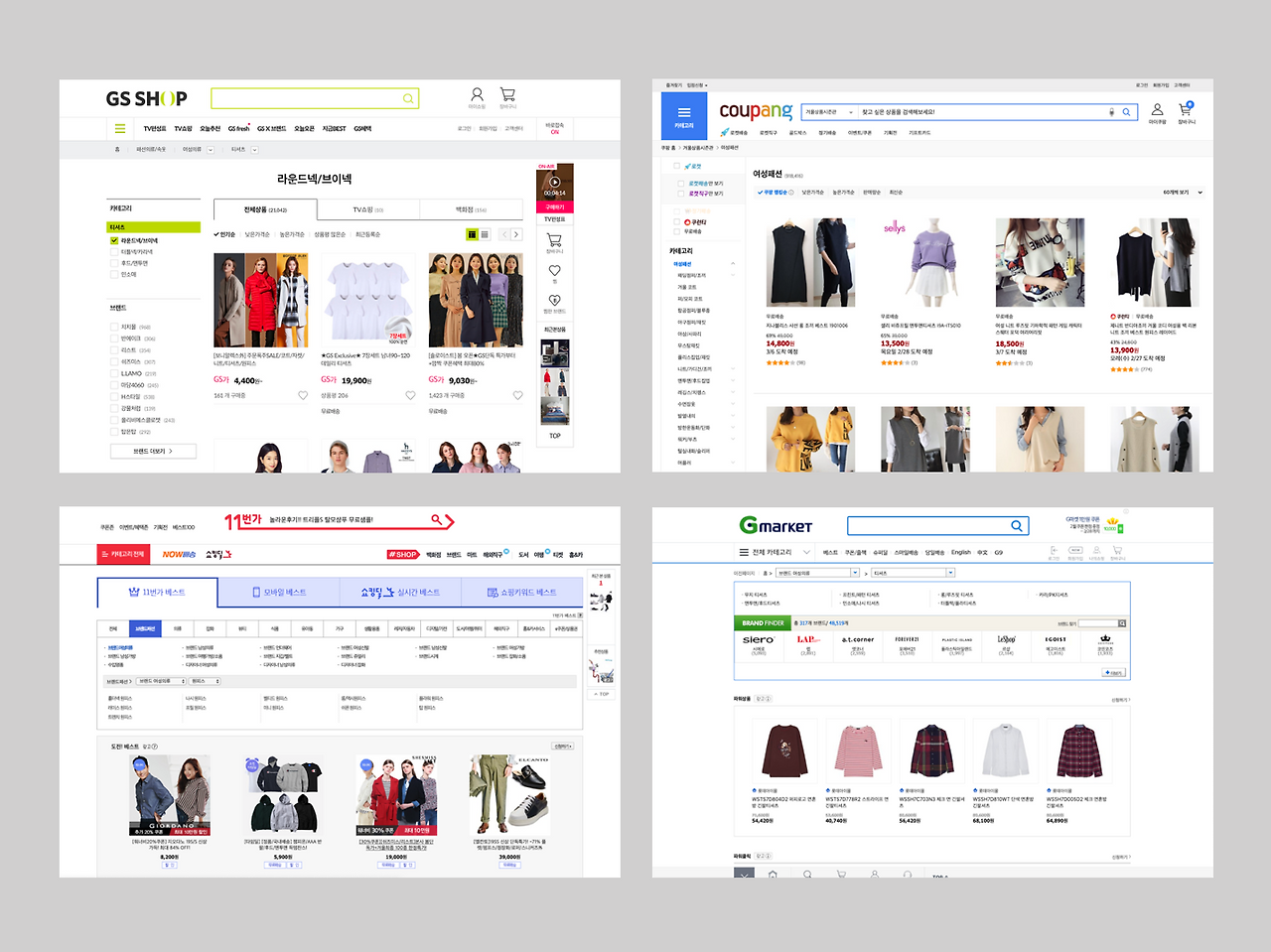Open the 브랜드 여성의류 dropdown in 11번가
The image size is (1271, 952).
pos(162,681)
